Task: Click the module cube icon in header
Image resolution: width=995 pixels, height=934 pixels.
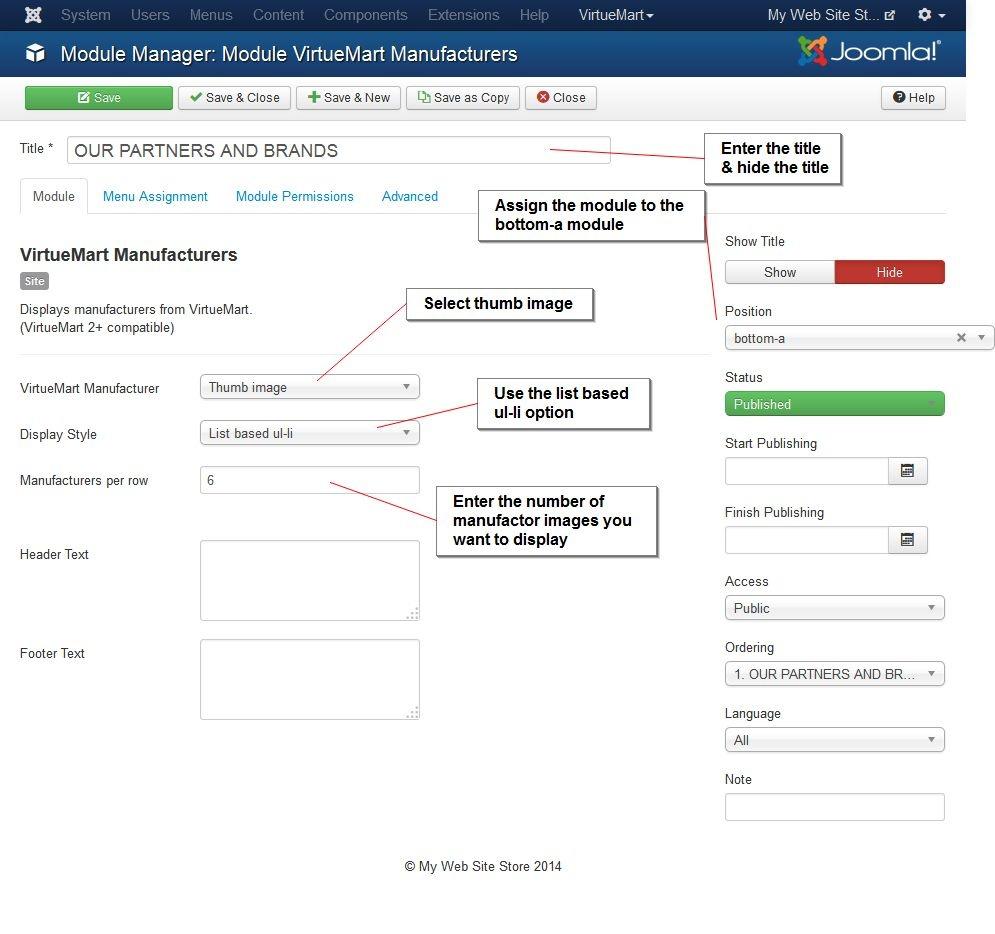Action: coord(35,54)
